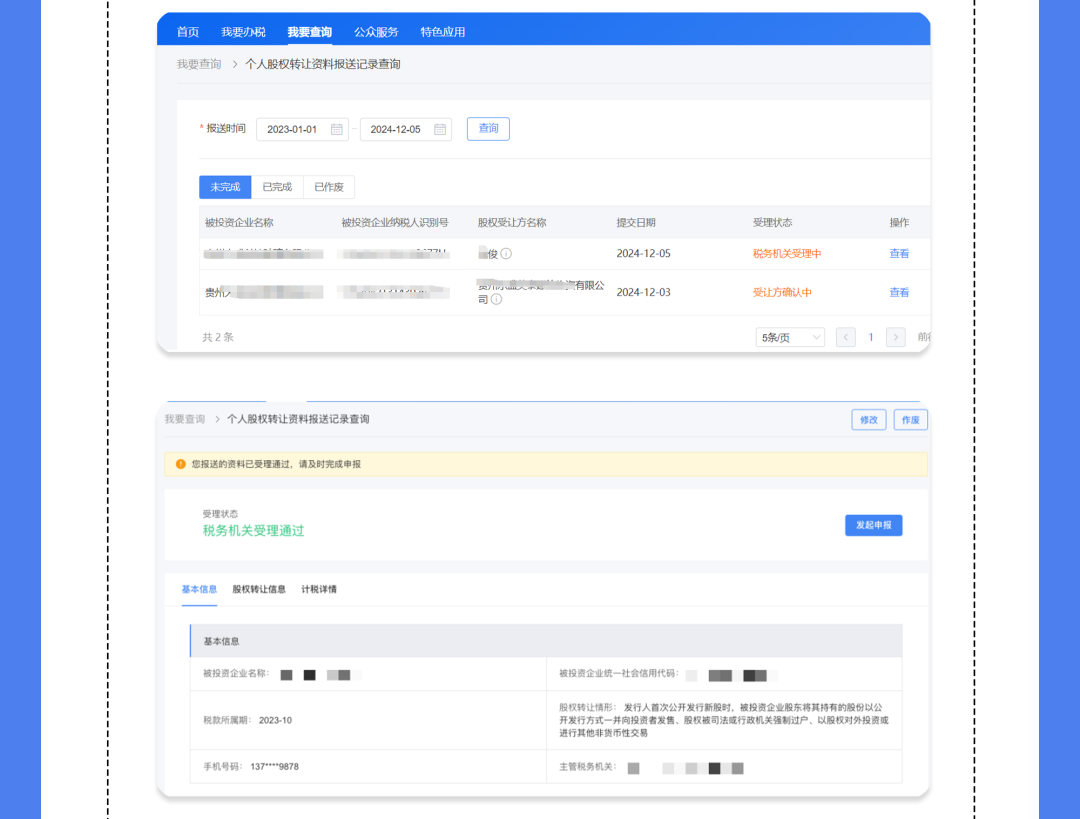Click the tax period value 2023-10
Viewport: 1080px width, 819px height.
coord(275,720)
